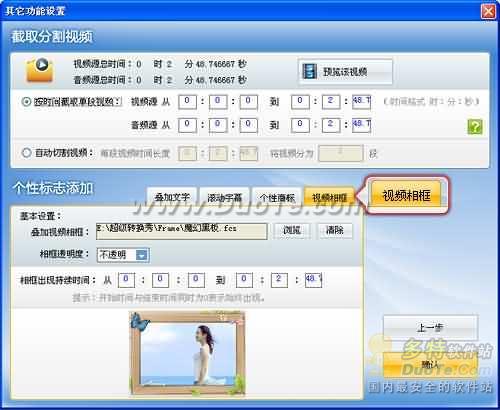Open the 相框透明度 dropdown
This screenshot has width=500, height=410.
click(x=123, y=255)
